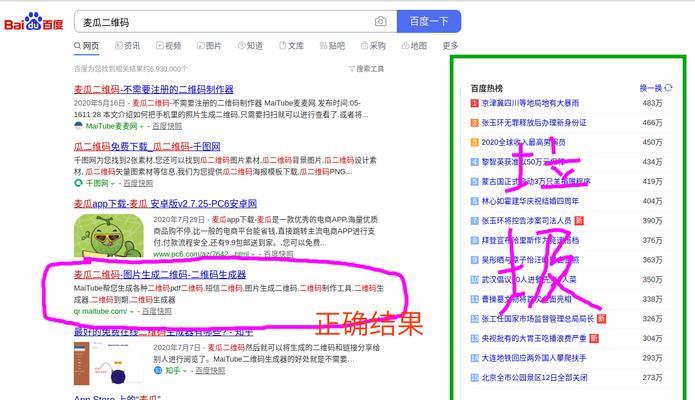Switch to the 地图 tab
695x400 pixels.
414,46
